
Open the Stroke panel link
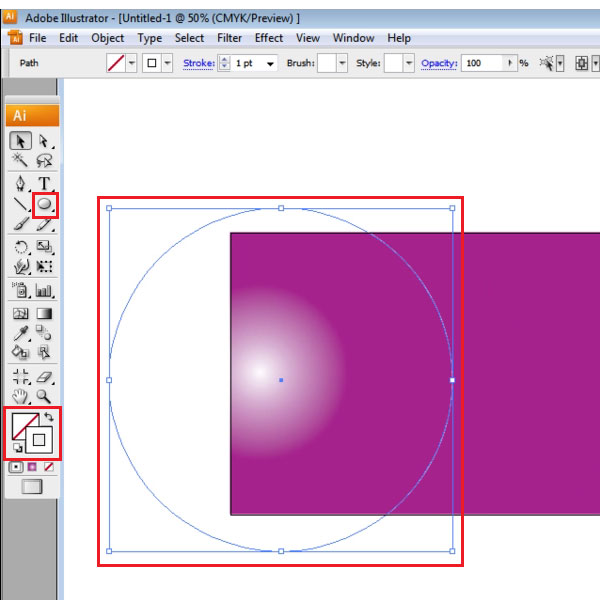click(199, 63)
